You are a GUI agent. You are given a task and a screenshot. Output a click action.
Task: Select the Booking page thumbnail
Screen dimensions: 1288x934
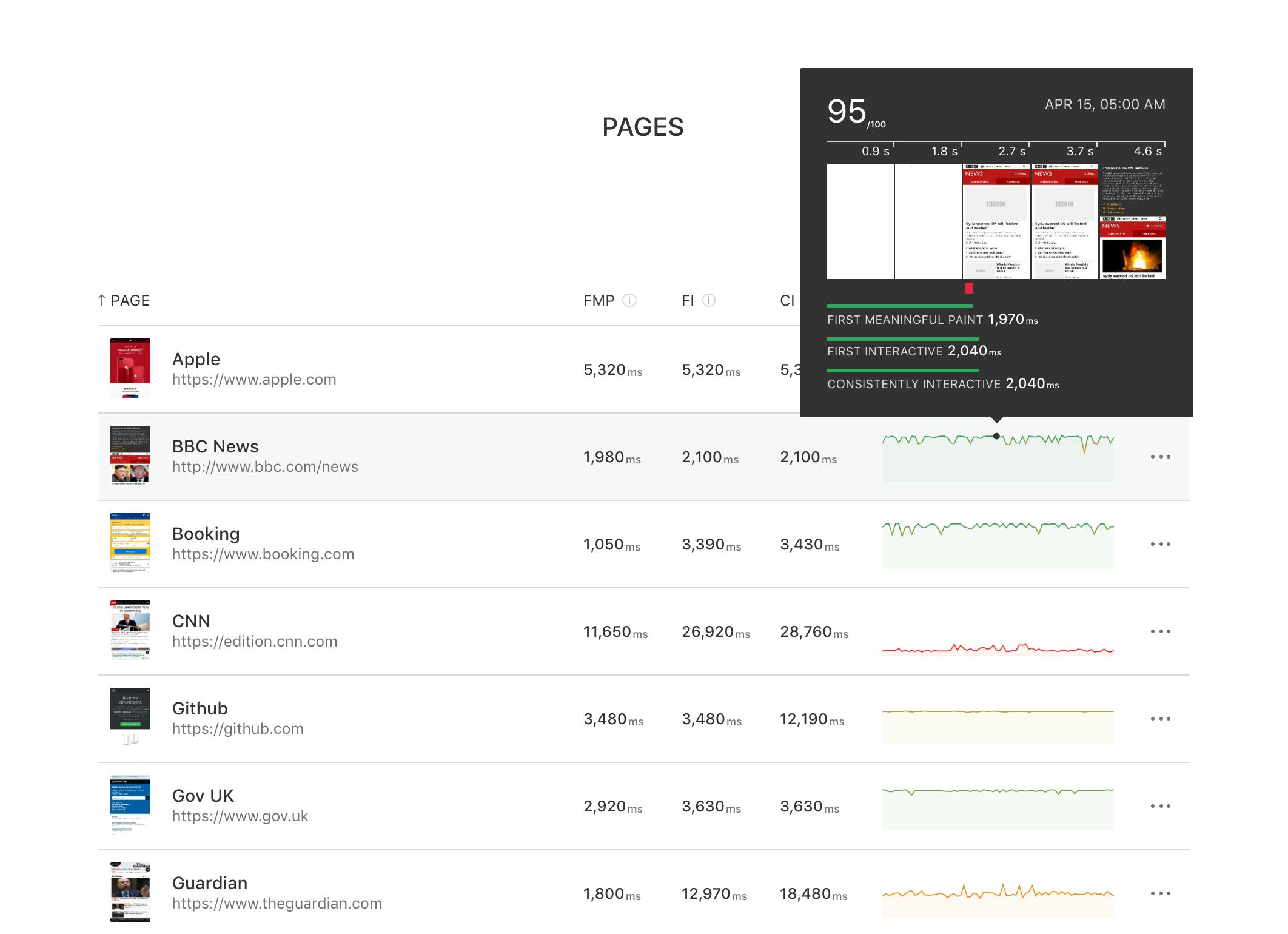(x=130, y=543)
